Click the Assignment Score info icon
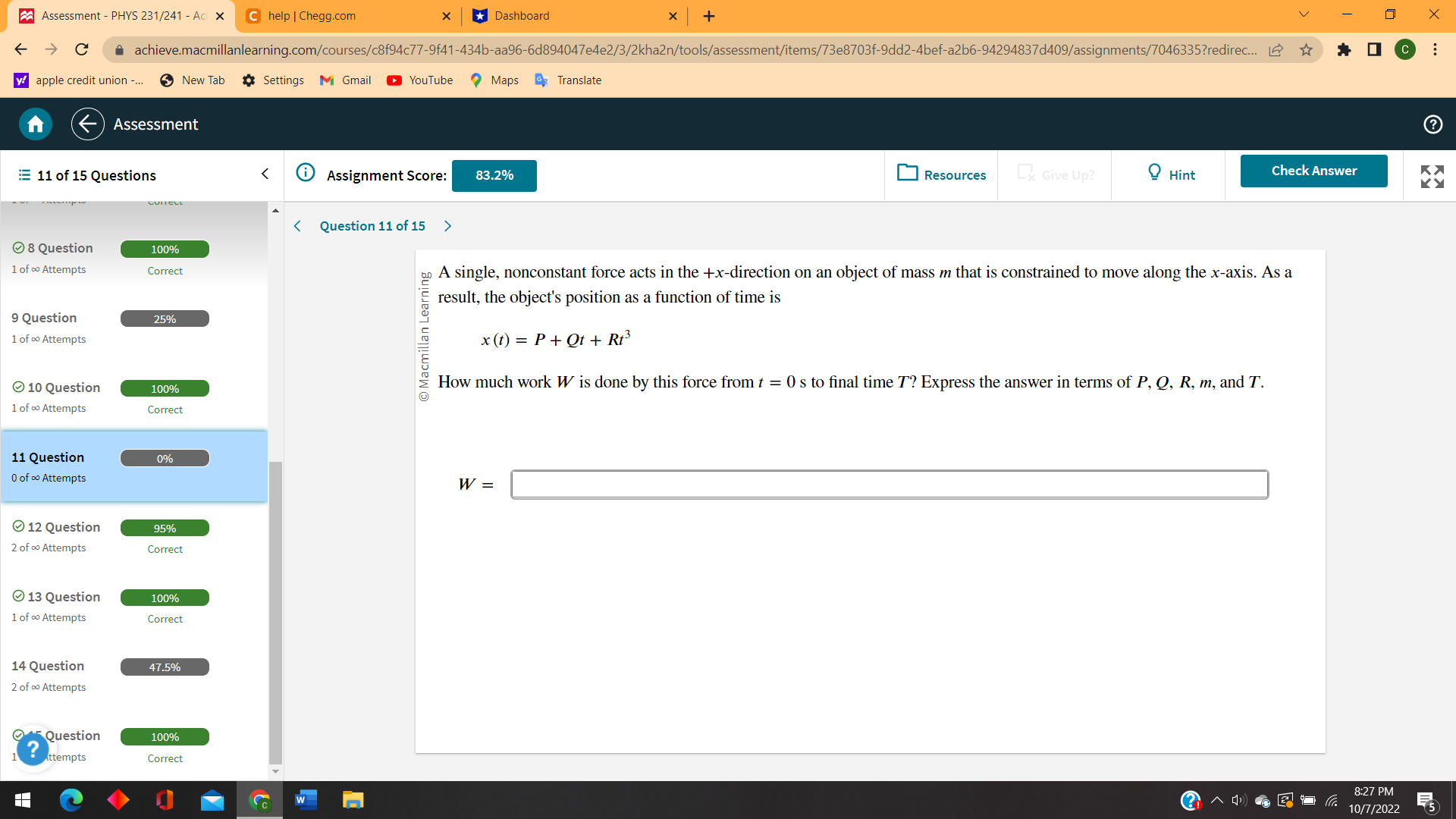This screenshot has height=819, width=1456. pyautogui.click(x=306, y=172)
